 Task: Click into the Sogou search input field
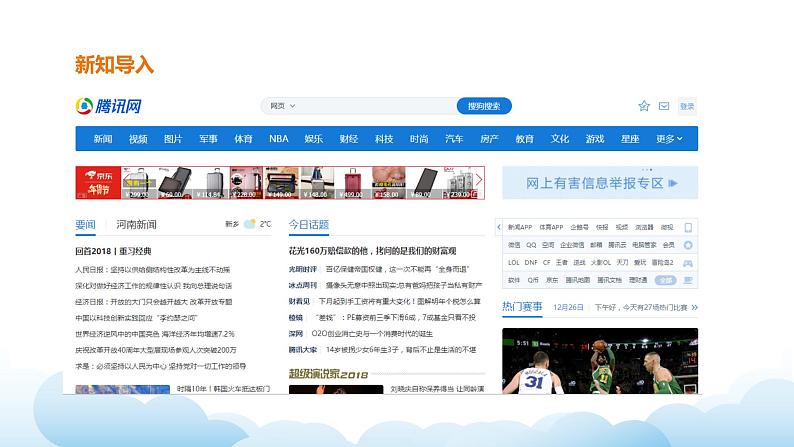point(376,106)
